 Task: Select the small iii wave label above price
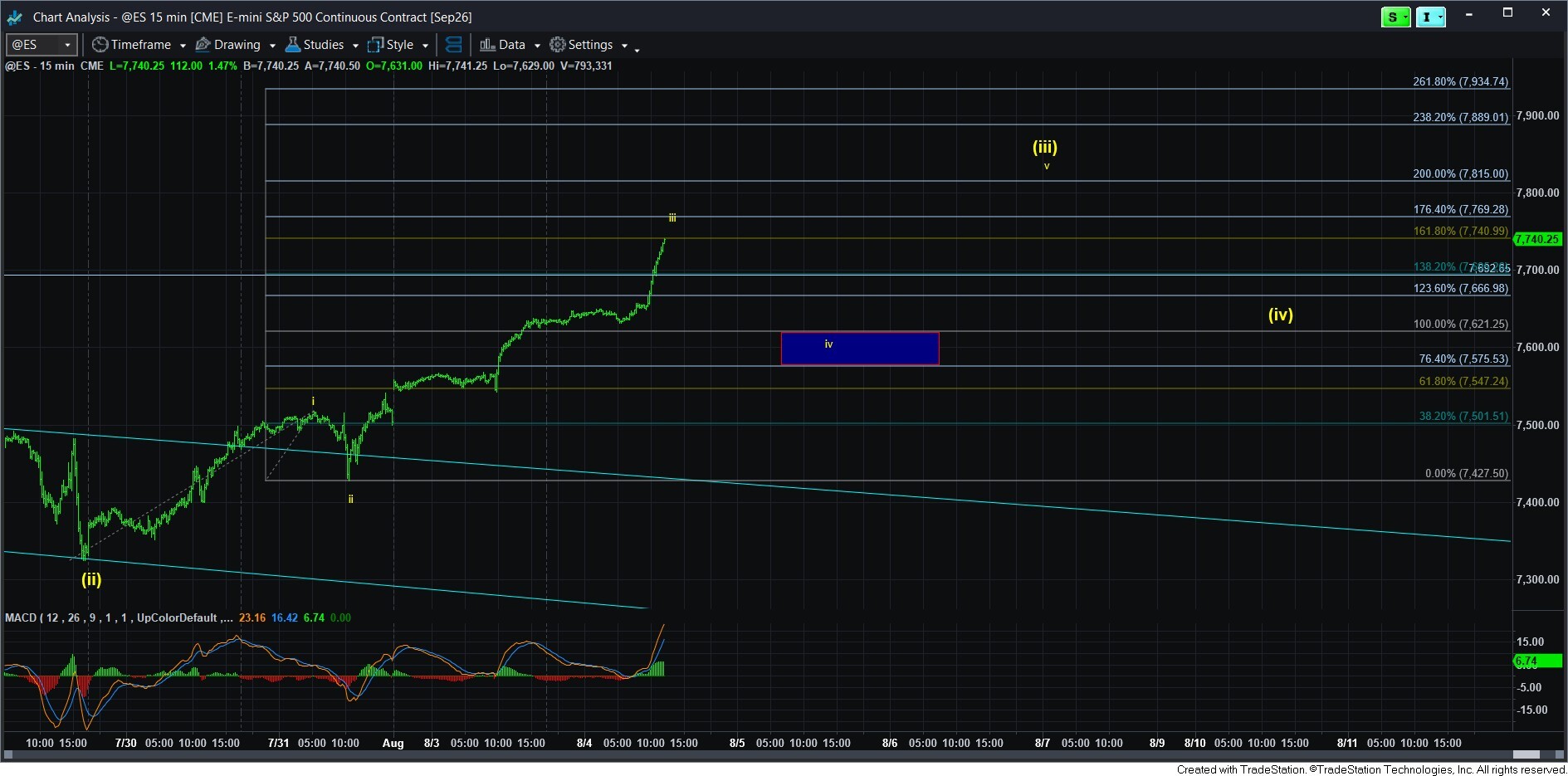coord(672,218)
